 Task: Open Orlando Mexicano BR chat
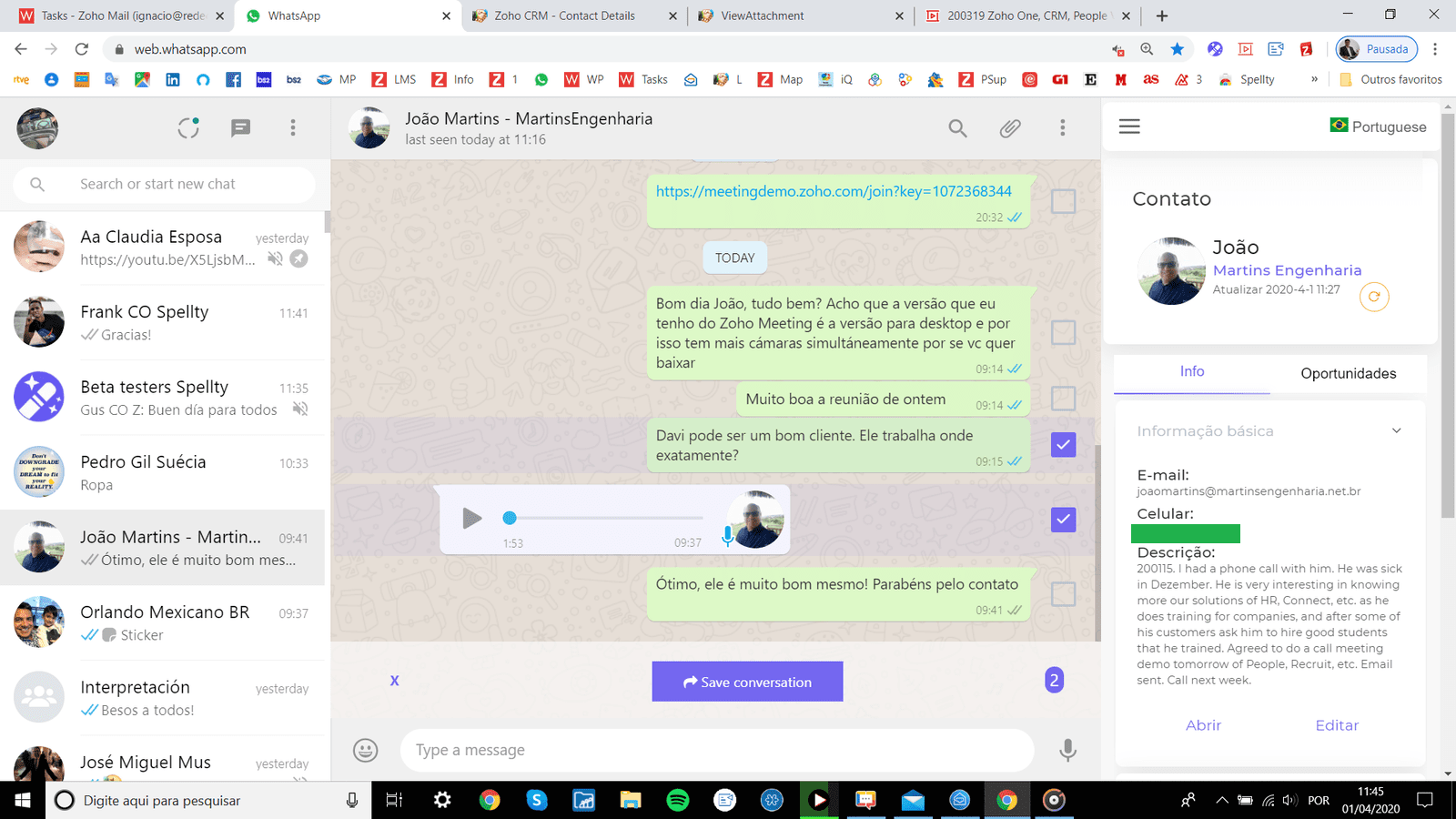162,622
